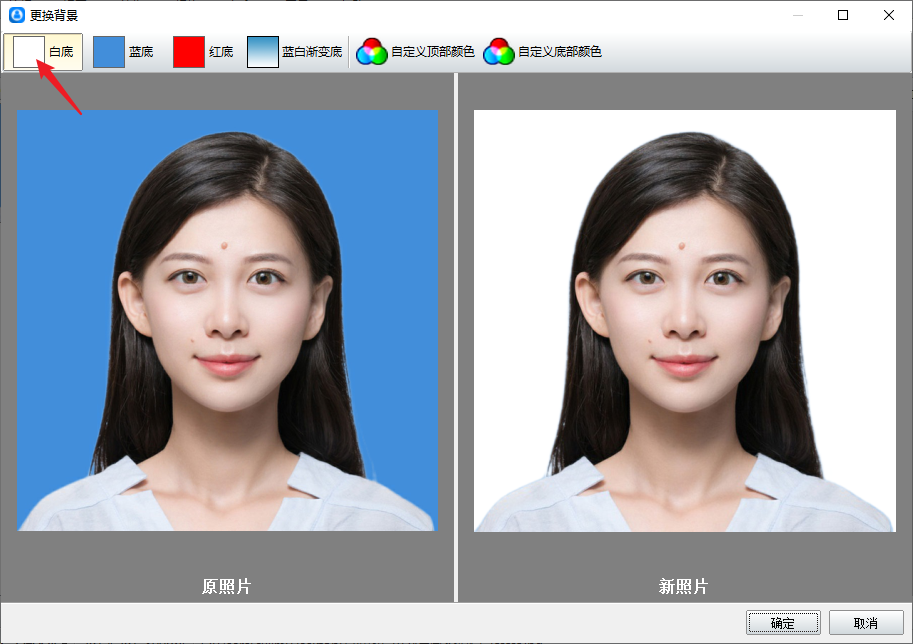Open color wheel for 自定义底部颜色

[x=498, y=52]
